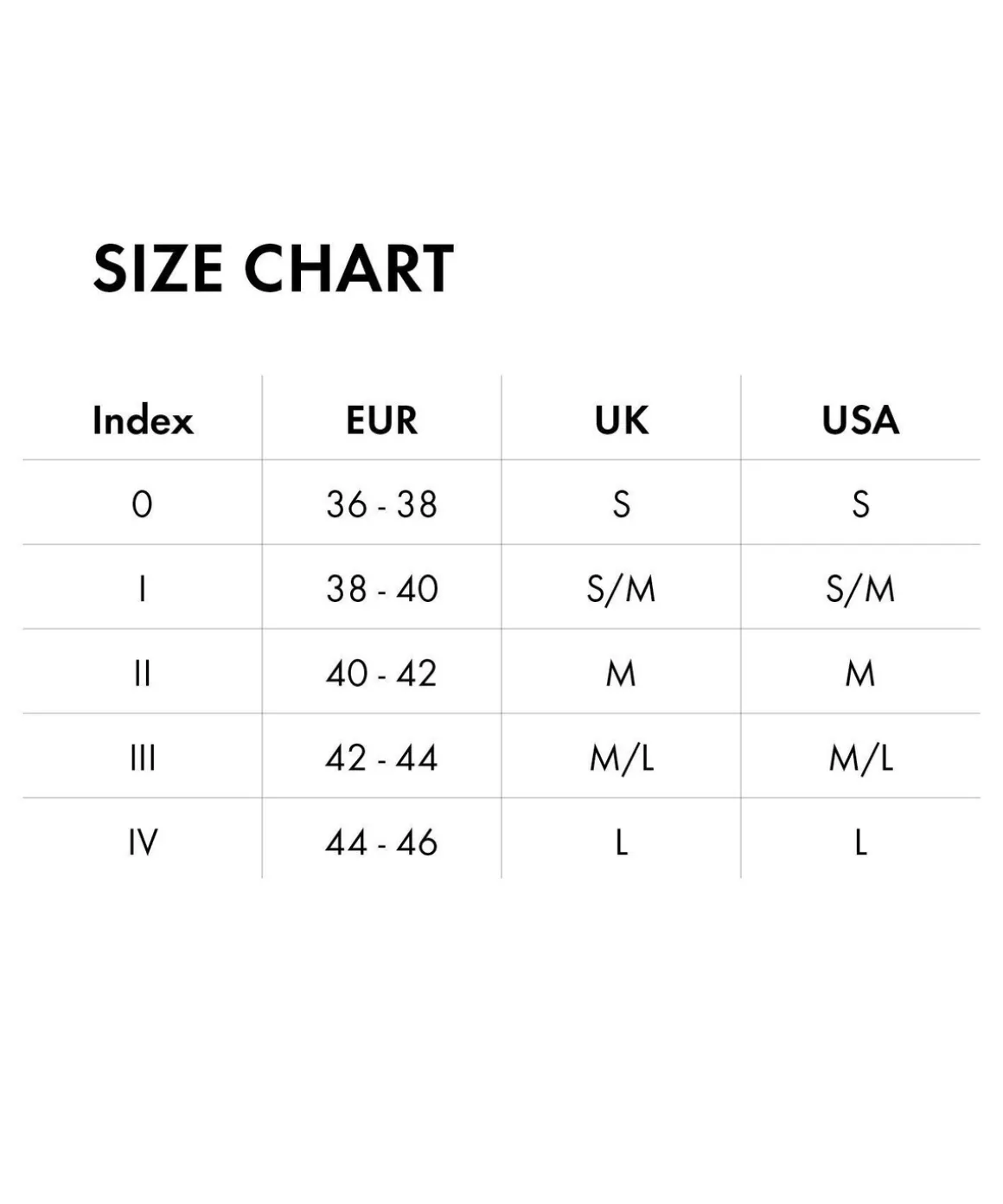Click the USA S/M cell

860,589
